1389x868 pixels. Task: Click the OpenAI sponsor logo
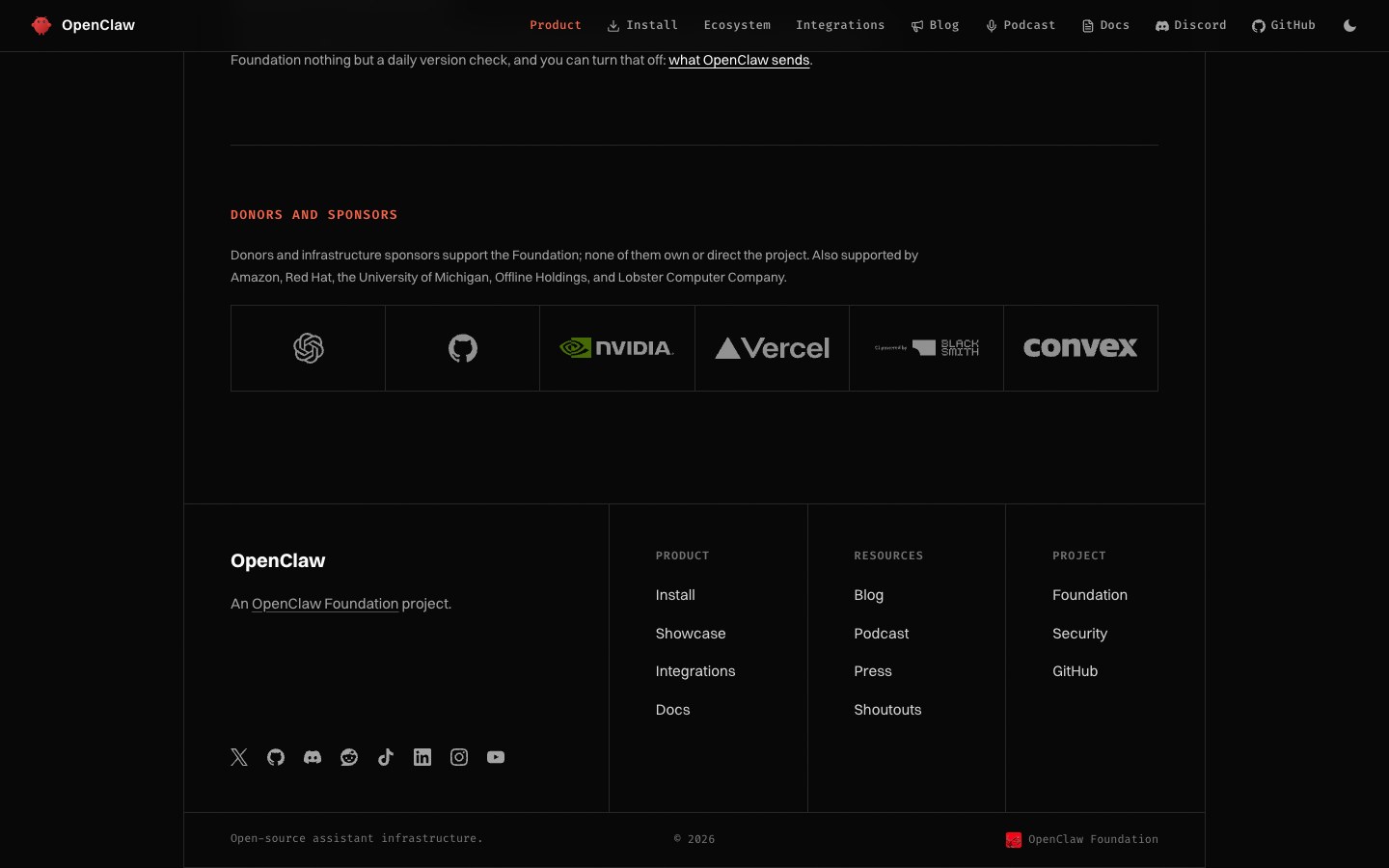pyautogui.click(x=309, y=348)
